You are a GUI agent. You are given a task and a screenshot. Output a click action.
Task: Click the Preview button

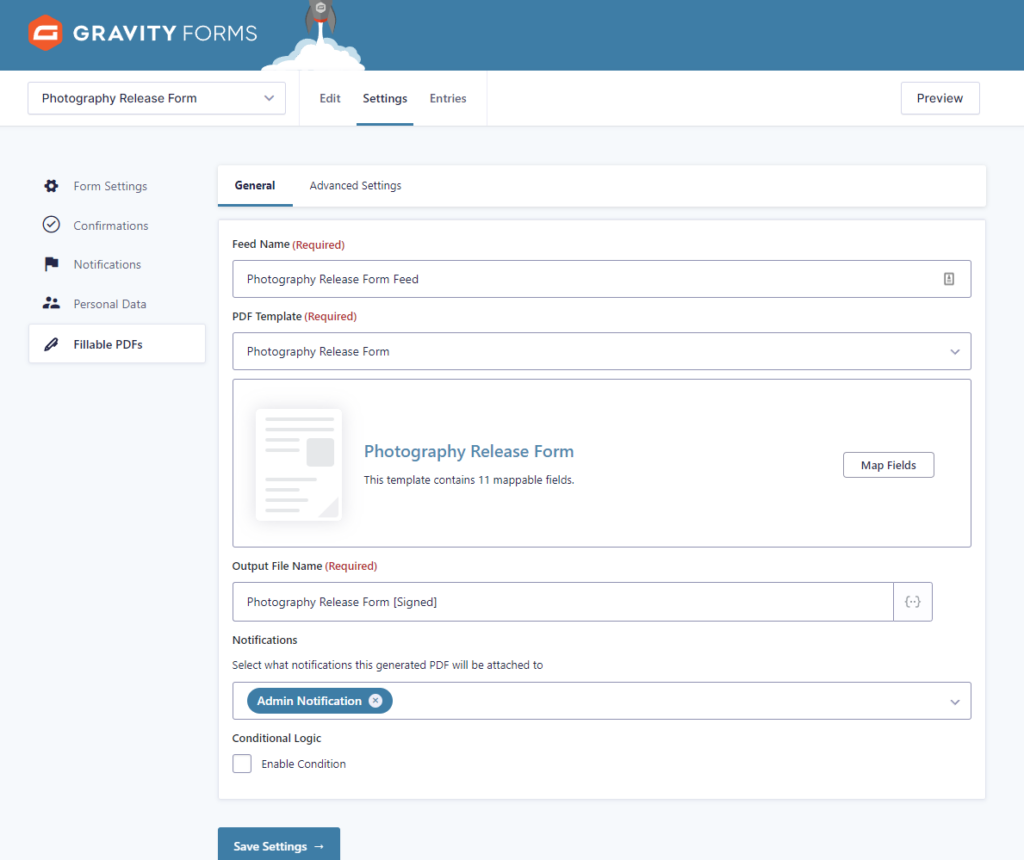click(940, 98)
